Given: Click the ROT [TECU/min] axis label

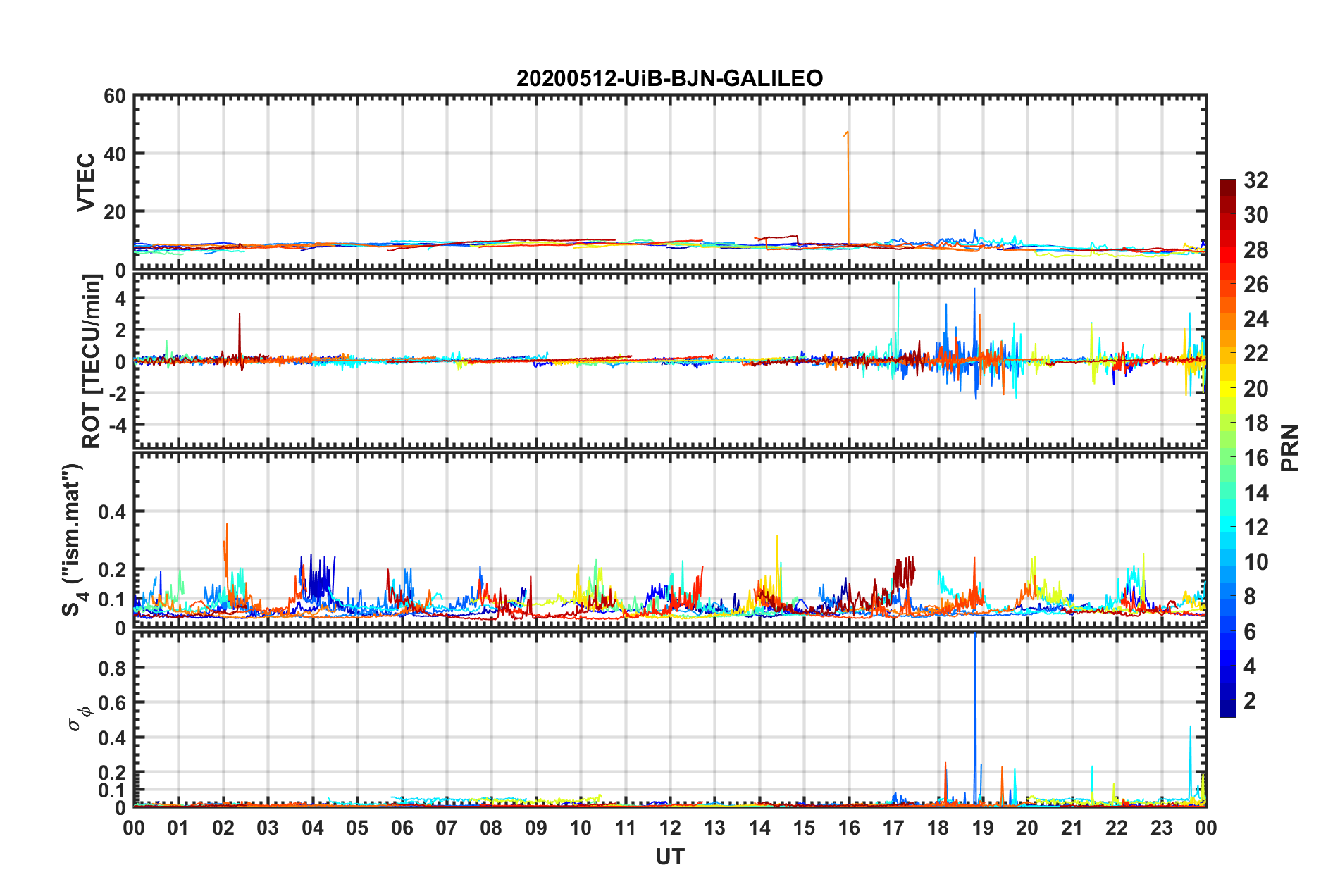Looking at the screenshot, I should click(92, 361).
